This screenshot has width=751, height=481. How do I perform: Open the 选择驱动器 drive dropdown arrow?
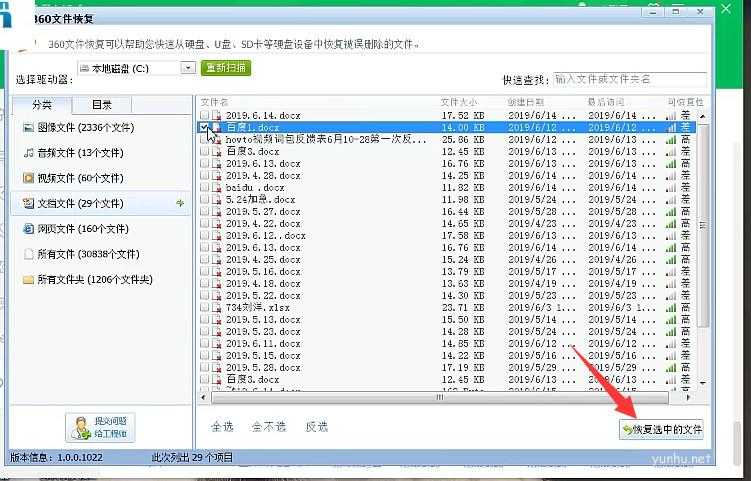click(x=188, y=68)
